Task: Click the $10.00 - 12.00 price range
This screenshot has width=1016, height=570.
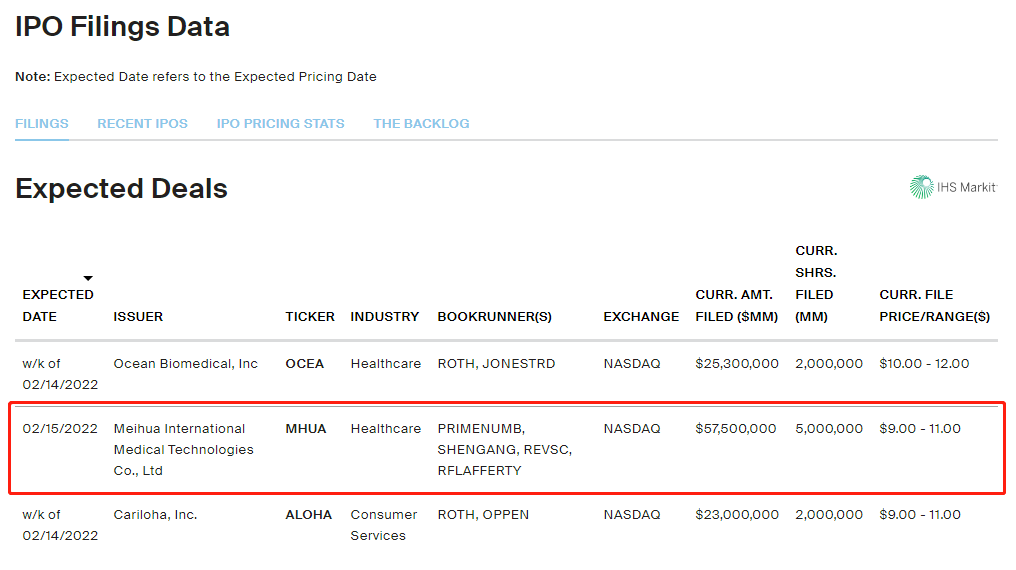Action: (924, 364)
